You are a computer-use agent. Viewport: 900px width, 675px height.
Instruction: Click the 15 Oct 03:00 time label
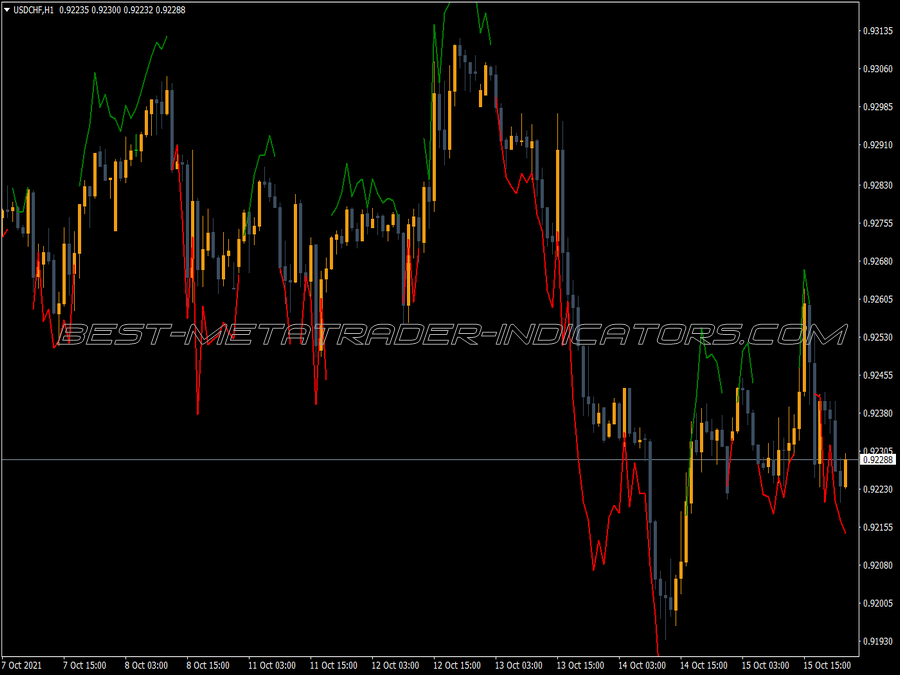click(x=765, y=665)
